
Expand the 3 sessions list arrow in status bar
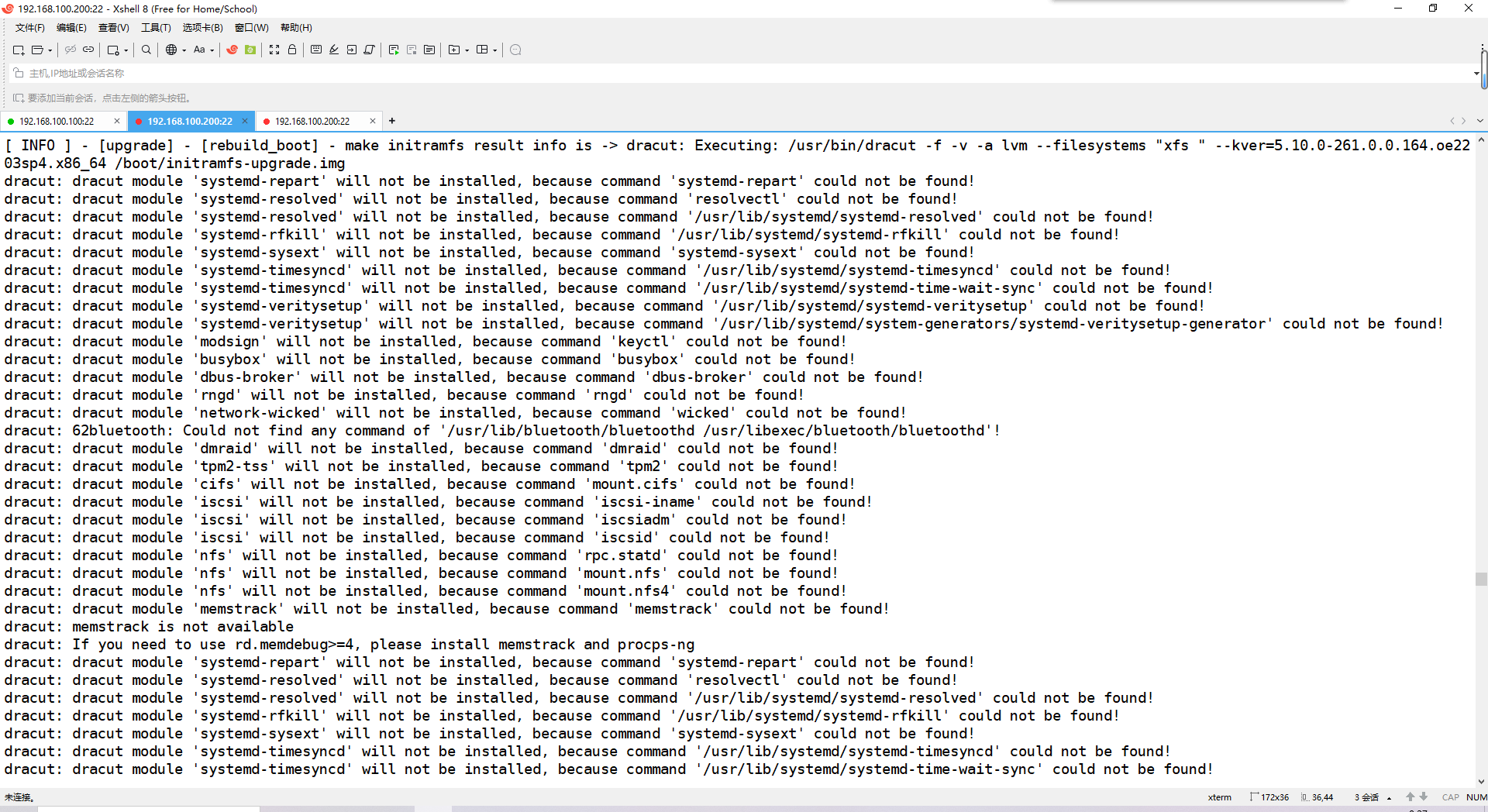(1389, 797)
